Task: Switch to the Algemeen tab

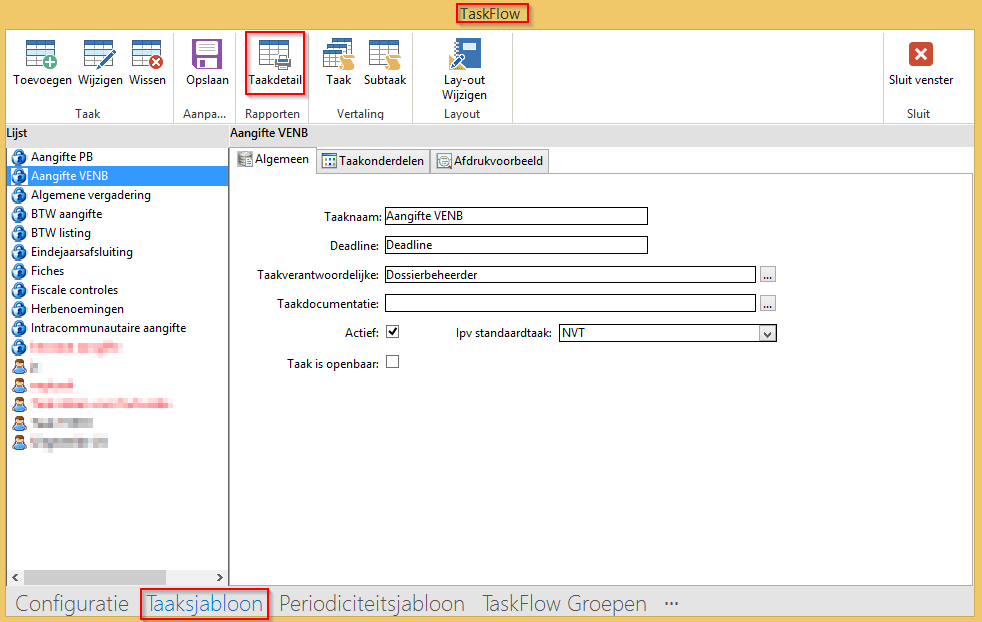Action: (x=273, y=160)
